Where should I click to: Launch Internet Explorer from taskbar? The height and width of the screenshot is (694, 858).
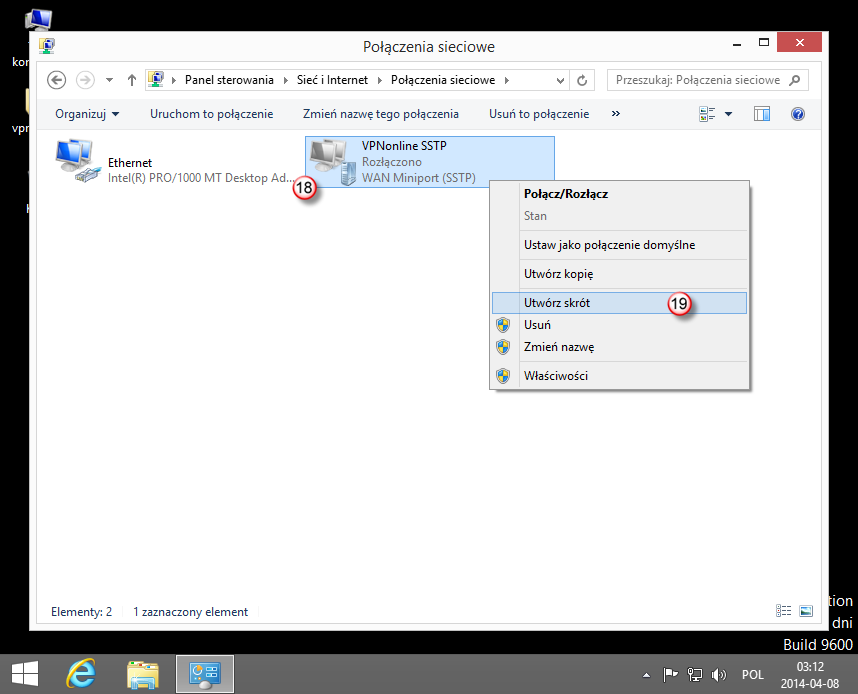(x=81, y=674)
